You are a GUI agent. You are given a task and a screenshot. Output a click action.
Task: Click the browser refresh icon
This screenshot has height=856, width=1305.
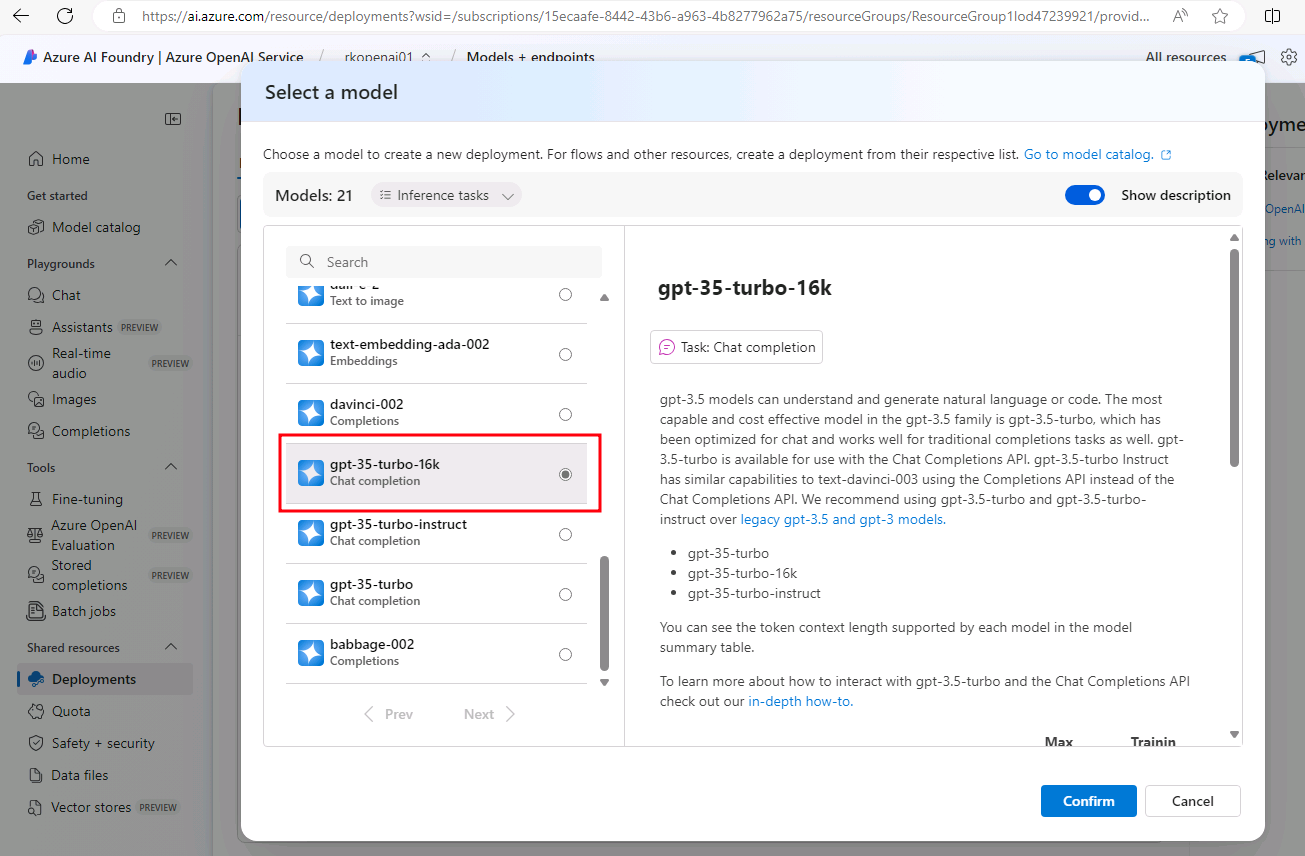[64, 16]
